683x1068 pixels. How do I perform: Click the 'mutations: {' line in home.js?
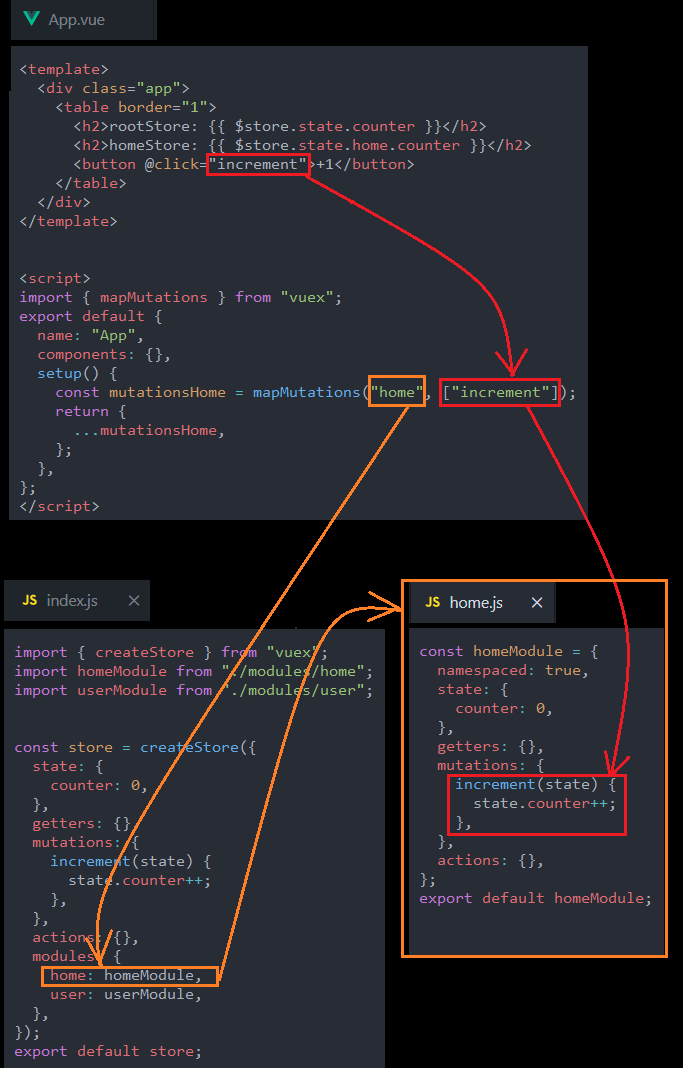pos(490,766)
